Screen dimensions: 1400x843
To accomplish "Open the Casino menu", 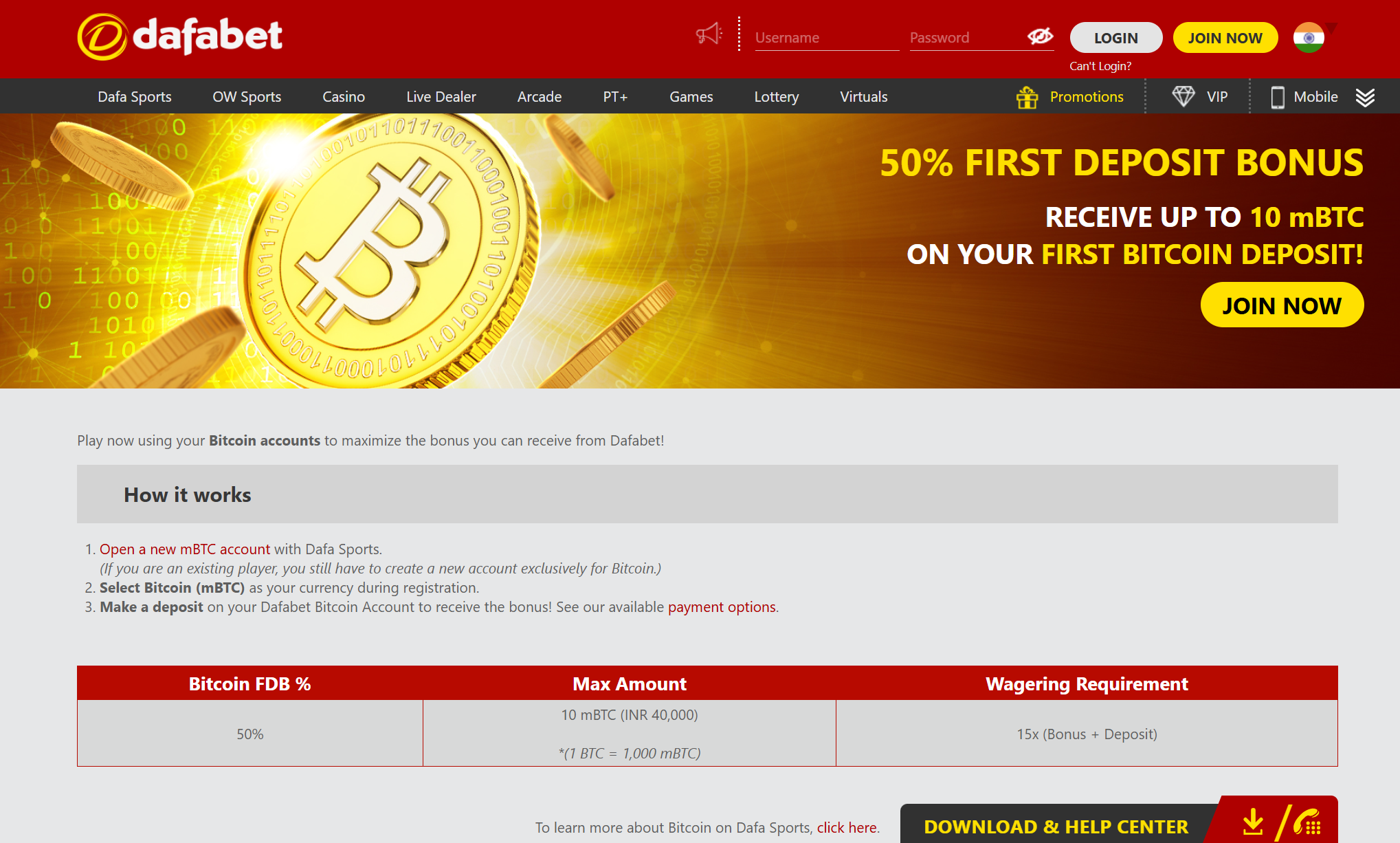I will (x=344, y=97).
